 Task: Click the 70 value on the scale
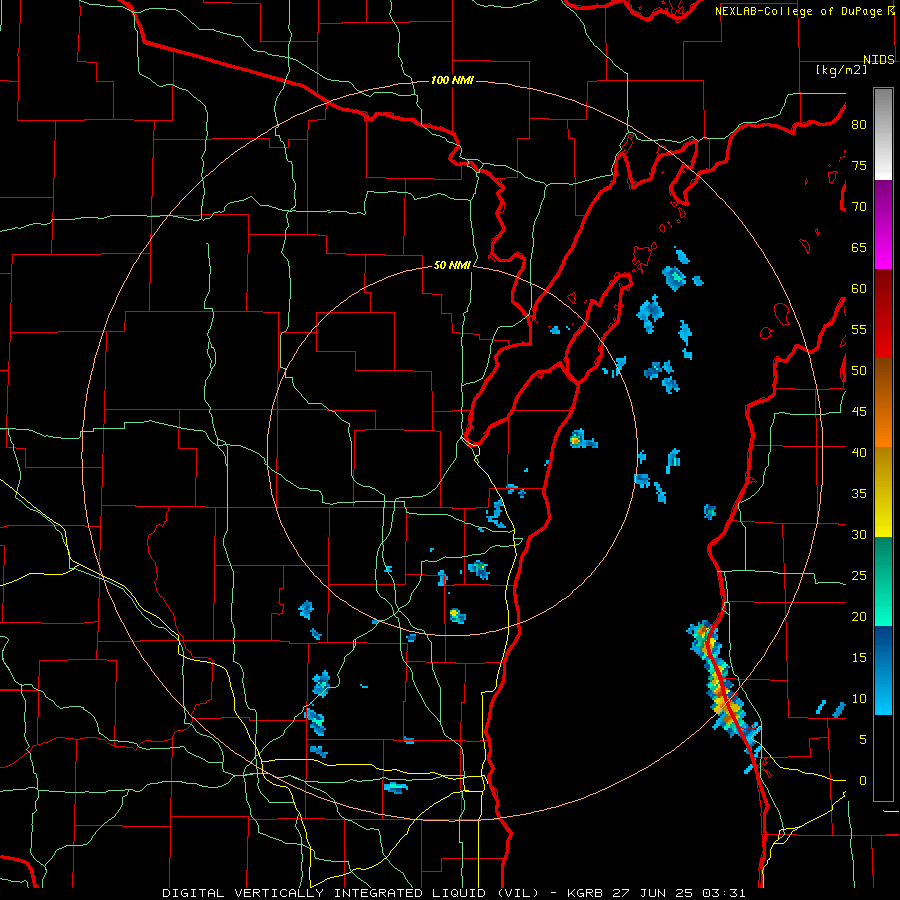coord(859,207)
